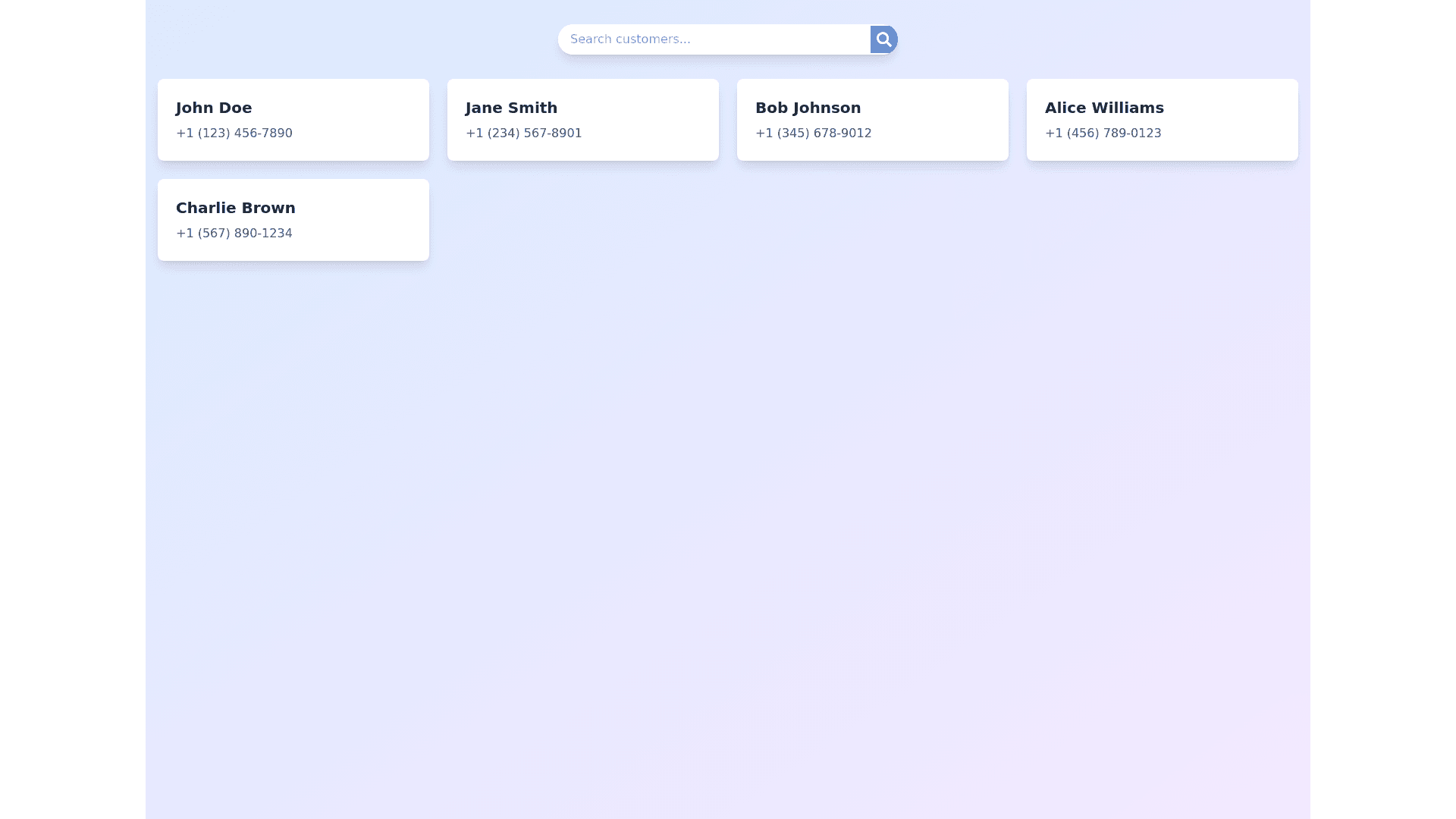Screen dimensions: 1456x819
Task: Select phone number +1 (234) 567-8901
Action: [523, 133]
